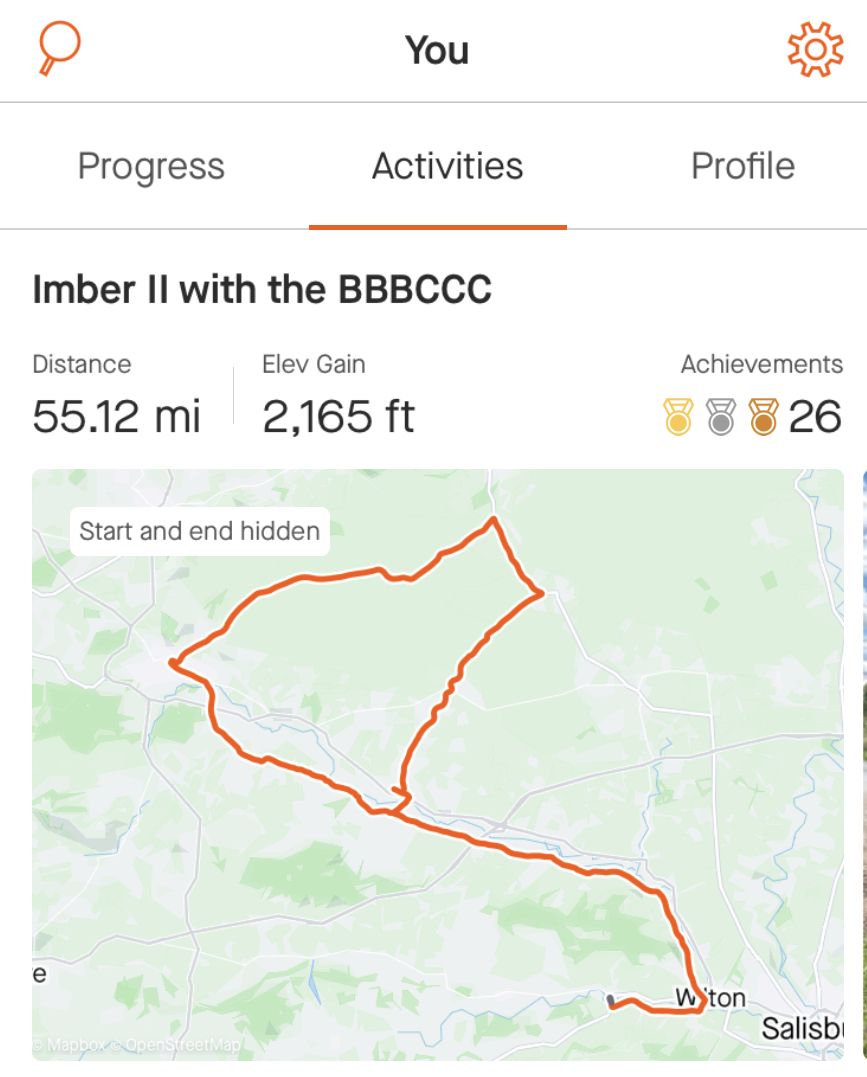Switch to the Progress tab
Screen dimensions: 867x1077
151,166
